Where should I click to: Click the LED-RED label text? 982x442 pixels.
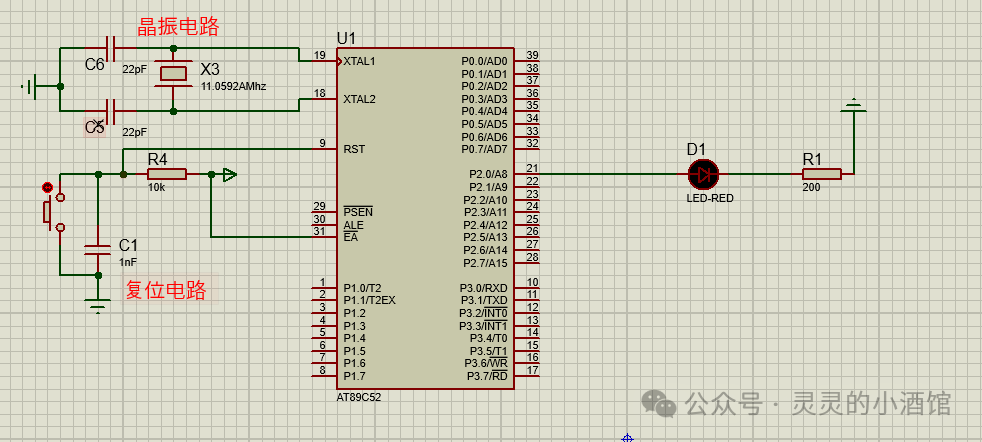click(x=710, y=198)
